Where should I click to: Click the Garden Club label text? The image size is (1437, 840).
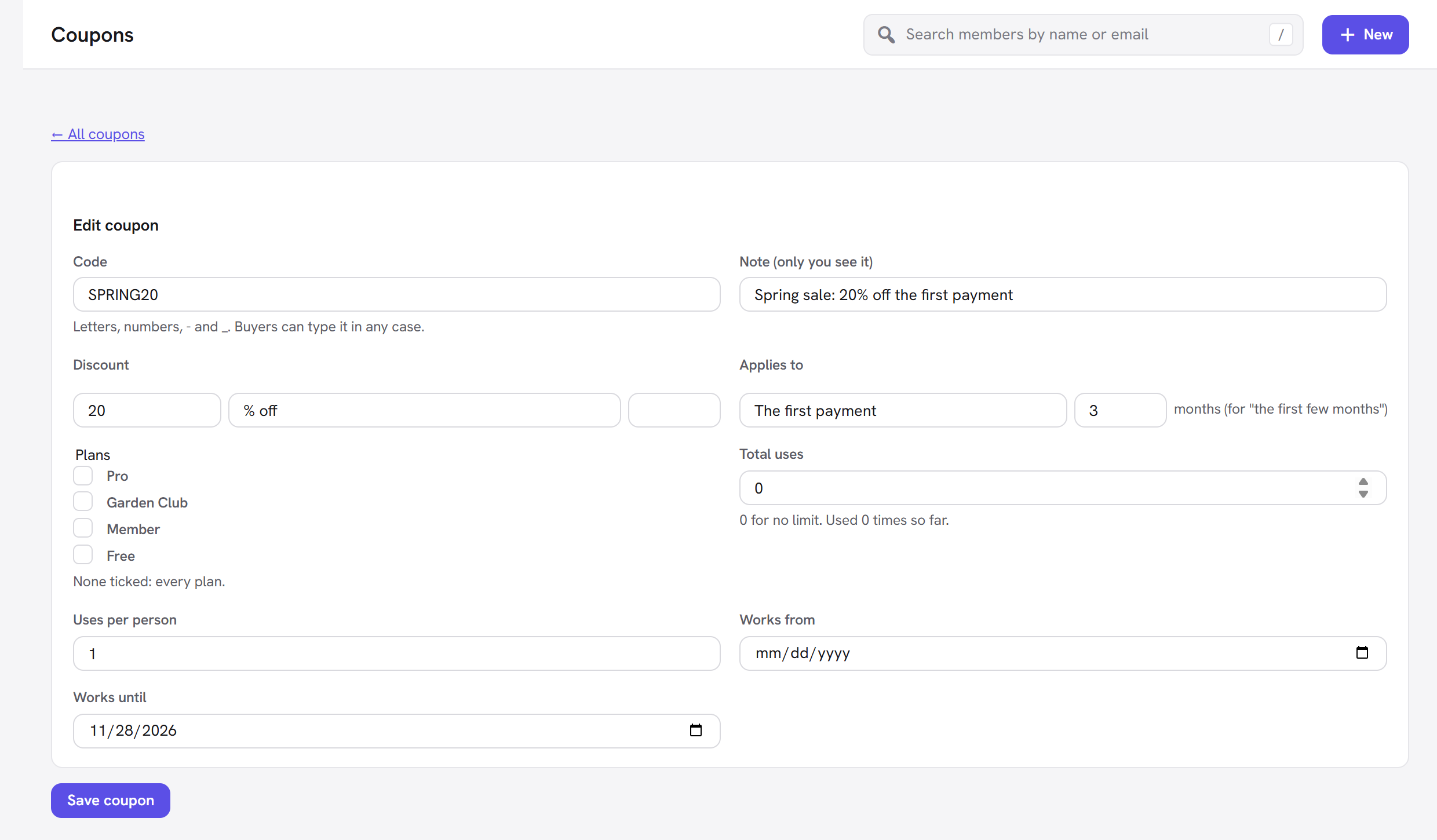pyautogui.click(x=147, y=503)
